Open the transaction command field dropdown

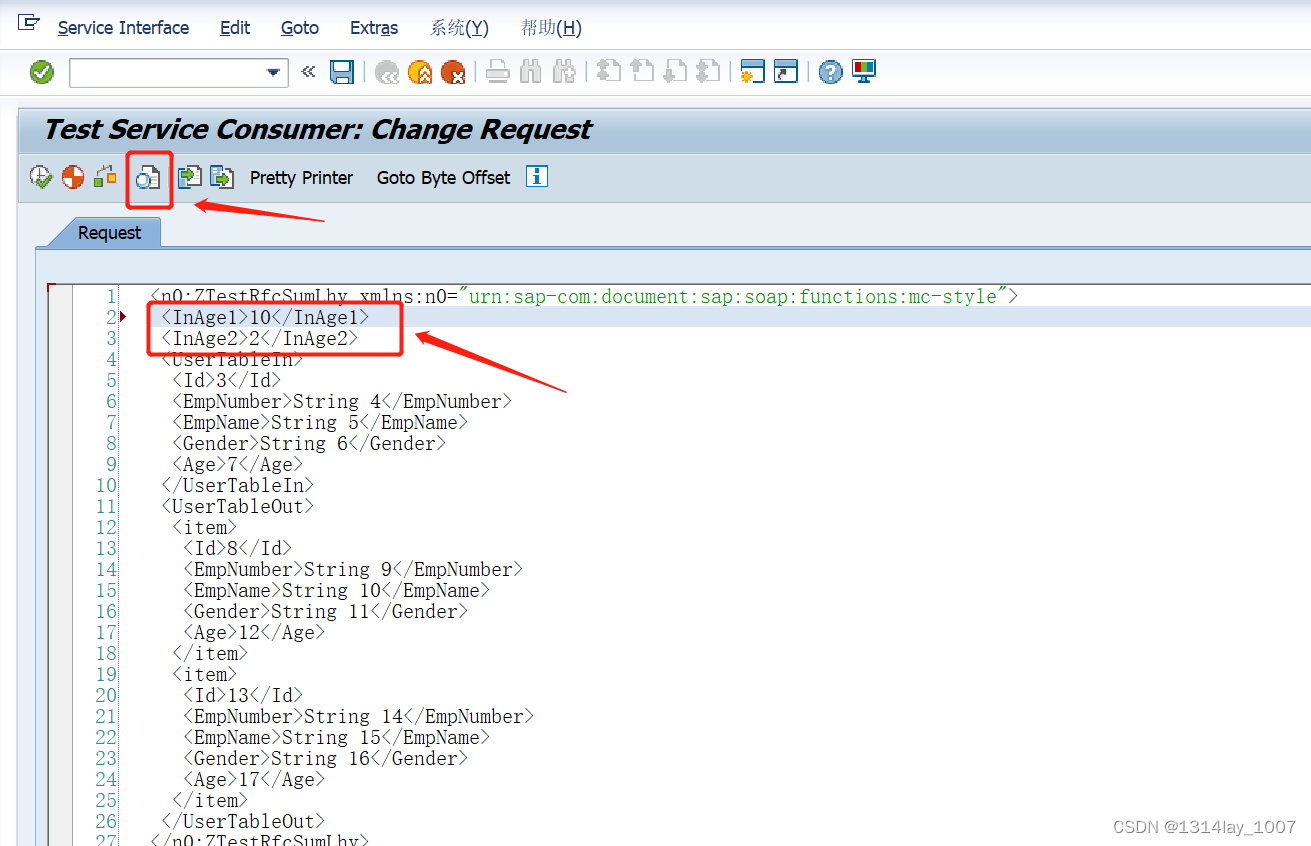pyautogui.click(x=273, y=73)
